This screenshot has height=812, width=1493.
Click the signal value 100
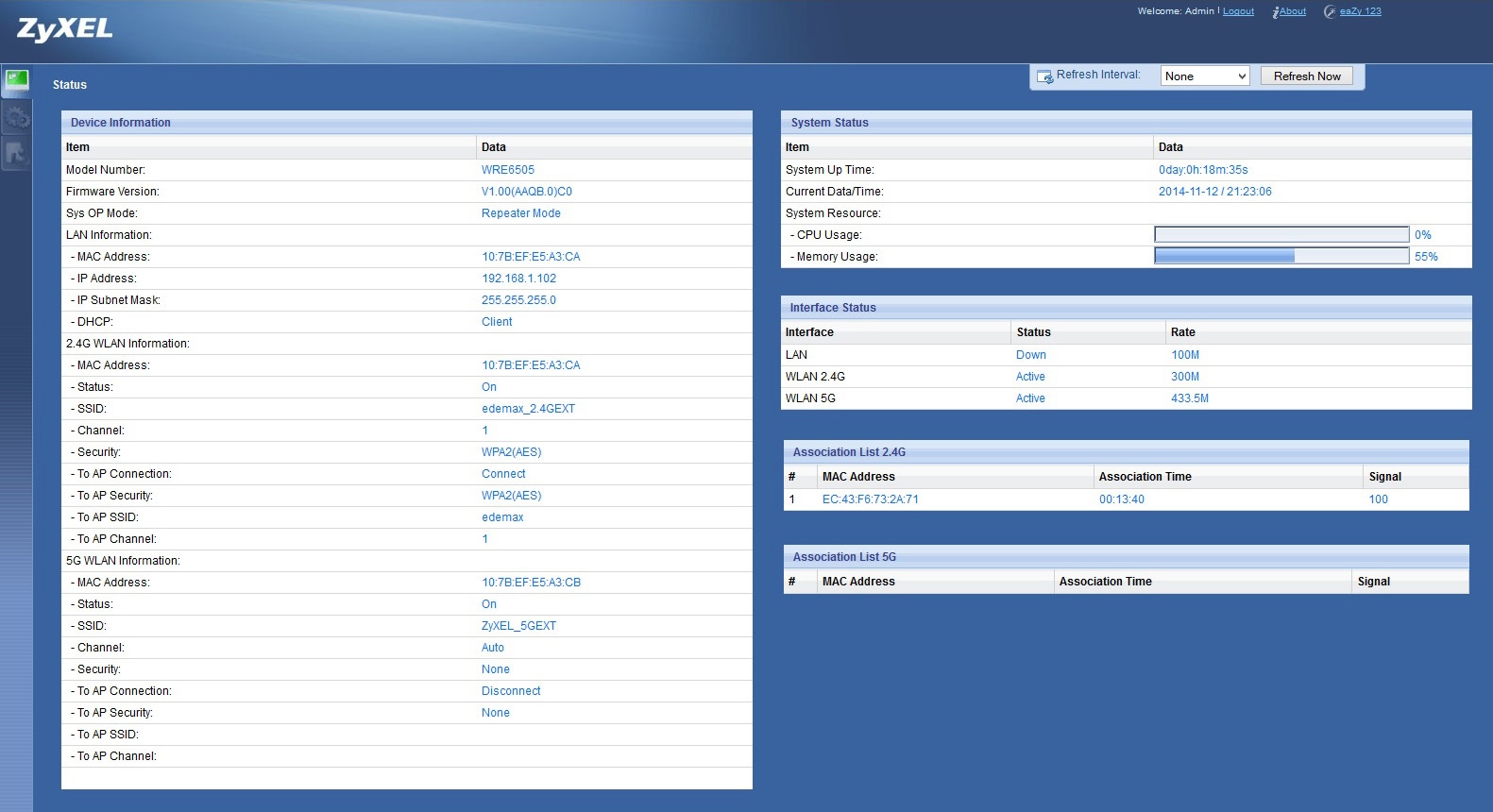point(1379,499)
